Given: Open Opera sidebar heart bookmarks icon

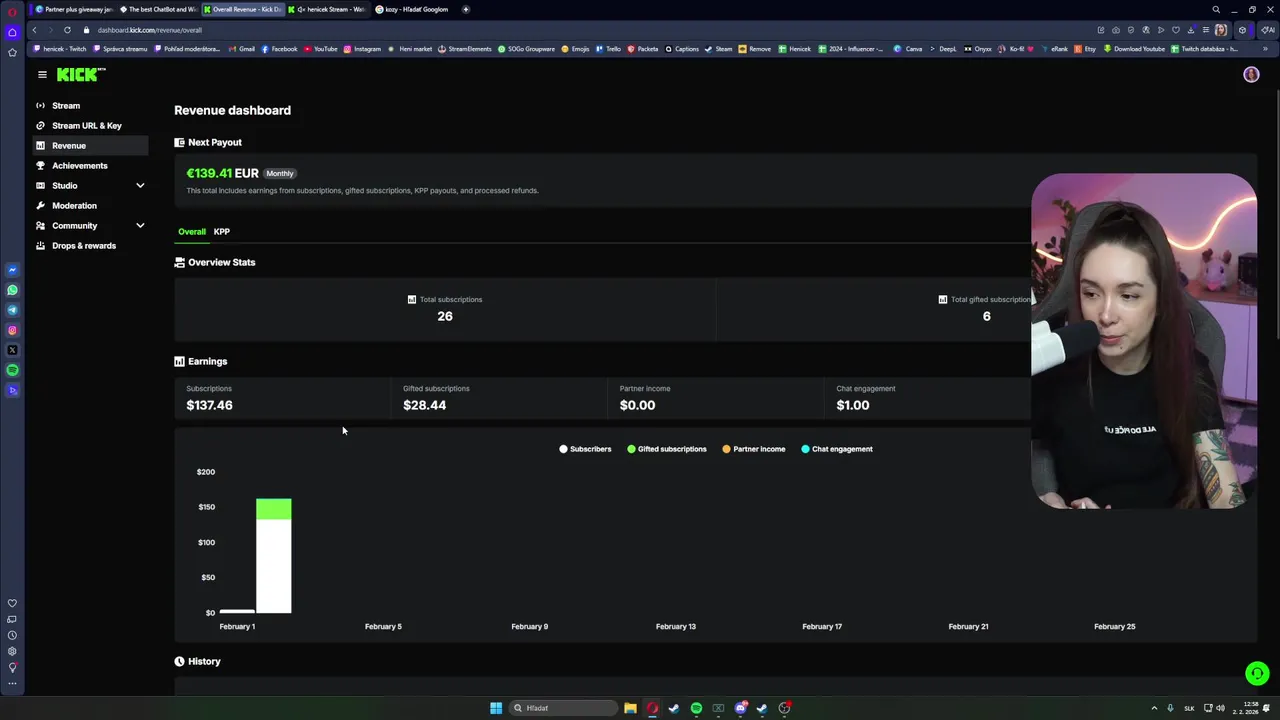Looking at the screenshot, I should [12, 603].
